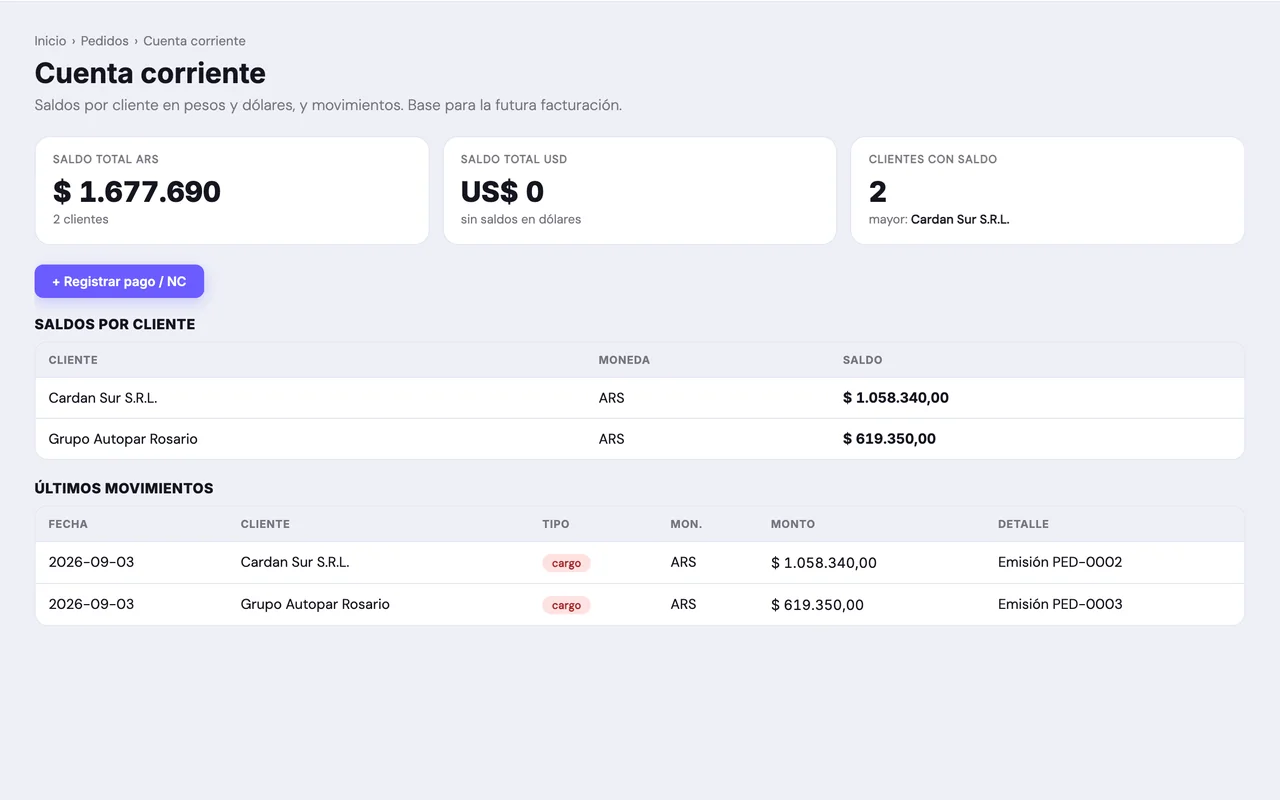The width and height of the screenshot is (1280, 800).
Task: Click the Monto column header
Action: coord(793,524)
